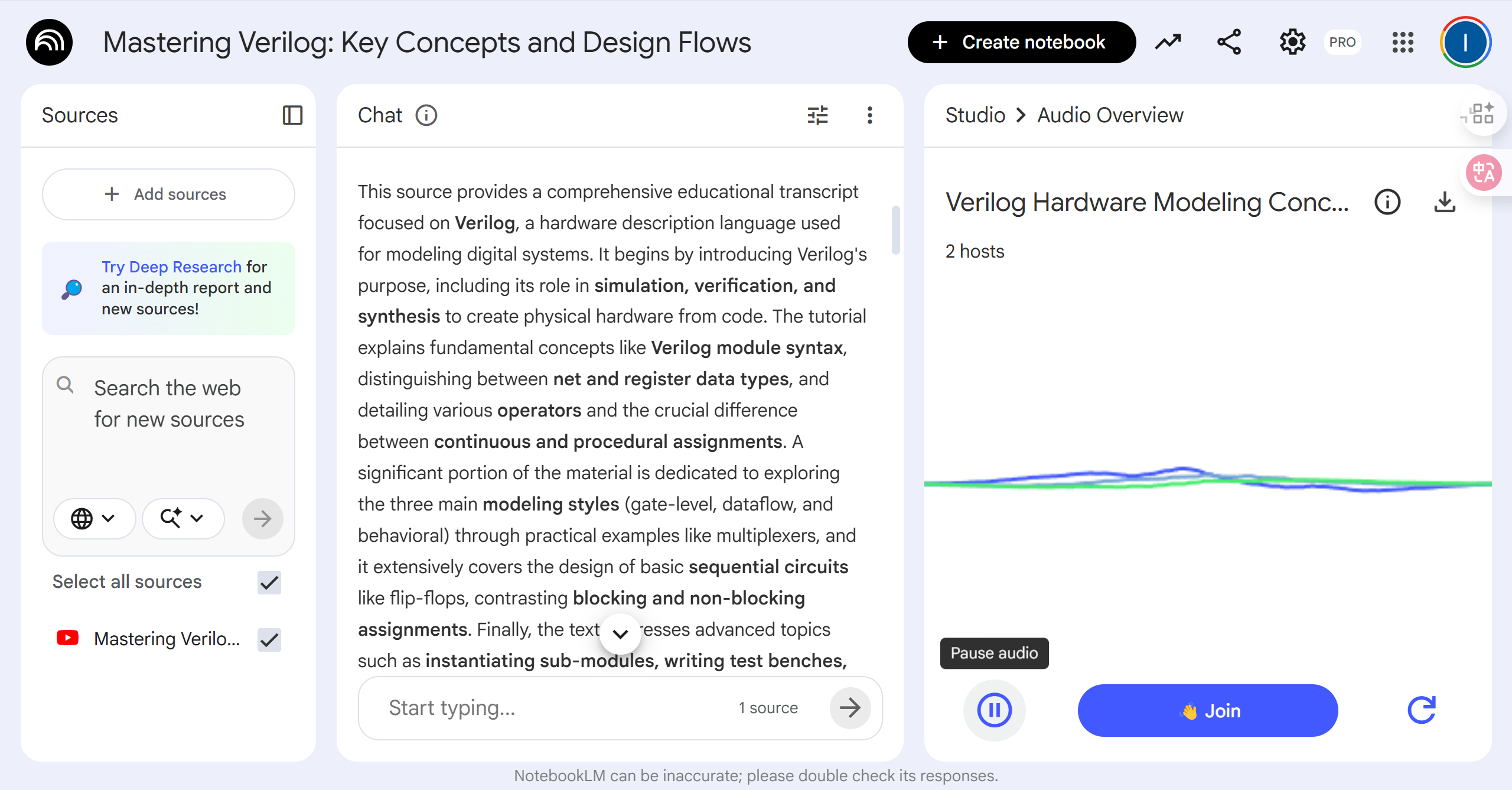
Task: Open settings gear icon
Action: pyautogui.click(x=1292, y=42)
